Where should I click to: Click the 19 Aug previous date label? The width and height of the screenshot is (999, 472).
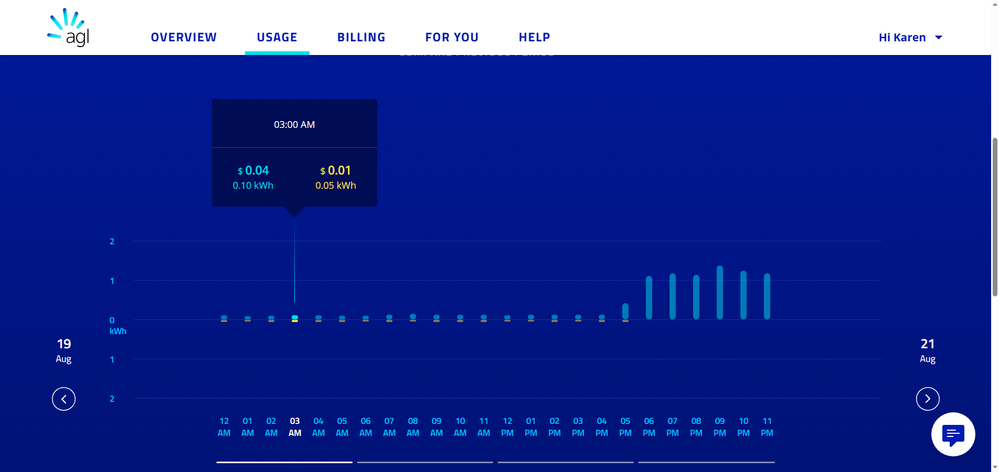click(x=64, y=350)
